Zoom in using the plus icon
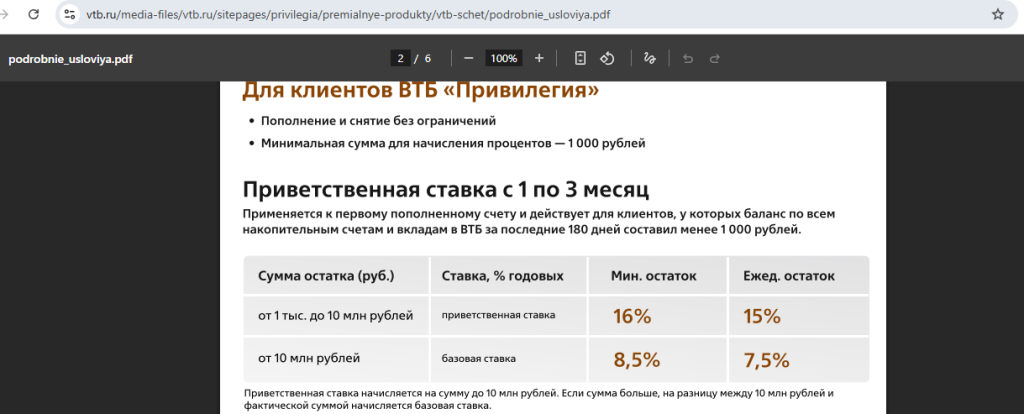1024x414 pixels. pos(539,58)
